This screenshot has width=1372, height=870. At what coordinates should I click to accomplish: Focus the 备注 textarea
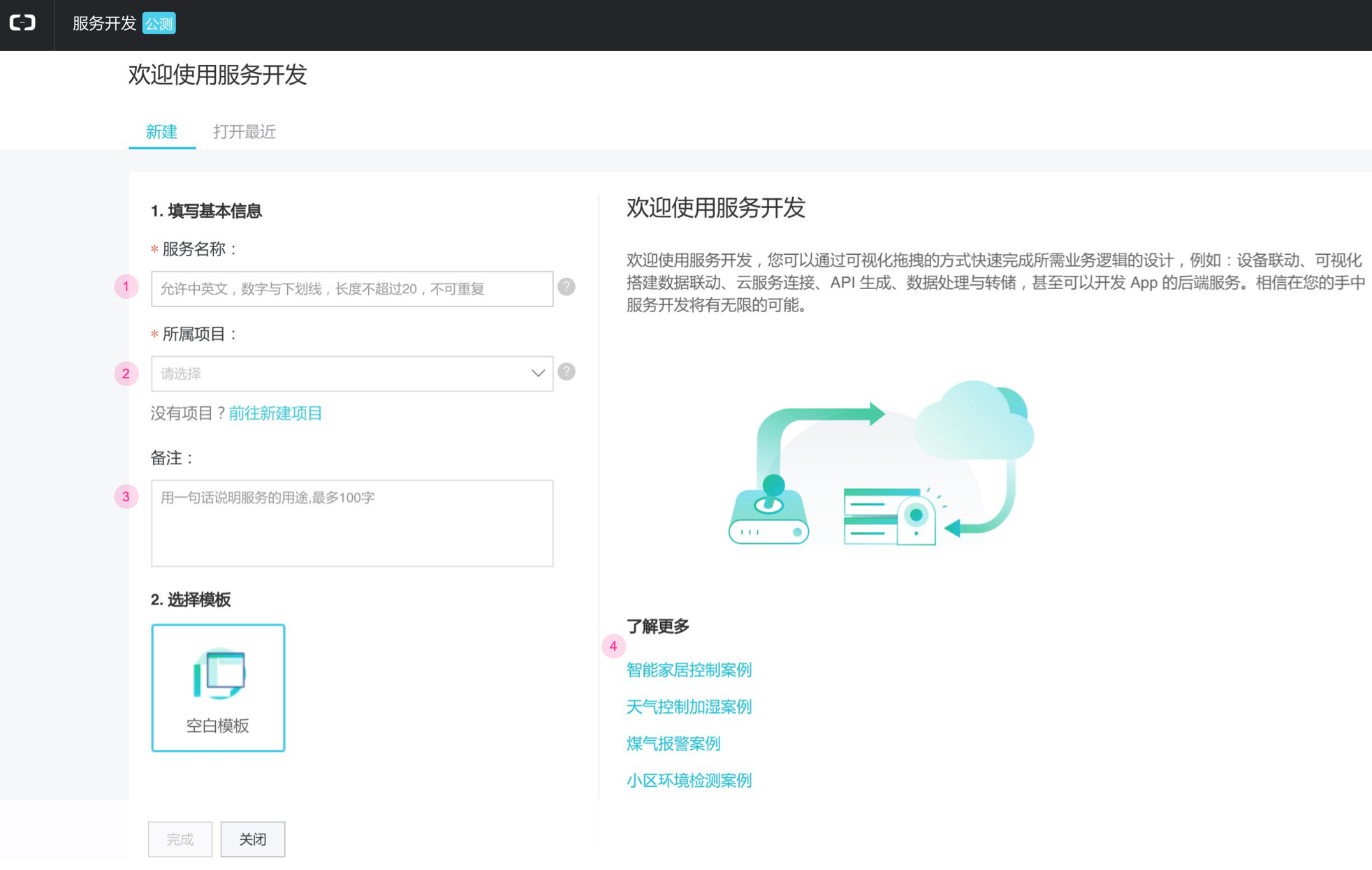(352, 523)
